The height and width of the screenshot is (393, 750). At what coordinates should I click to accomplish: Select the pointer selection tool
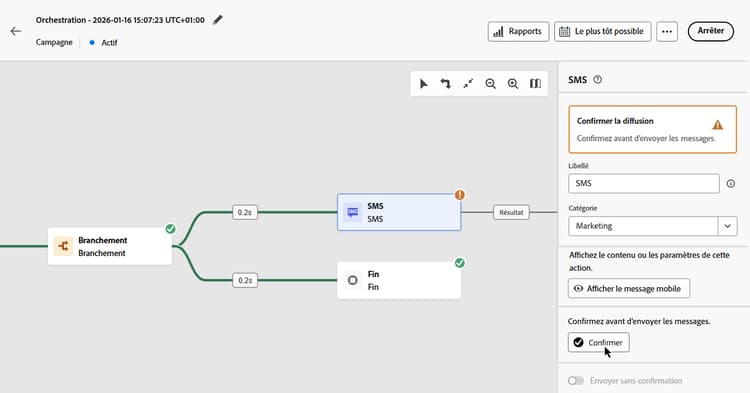(x=423, y=84)
